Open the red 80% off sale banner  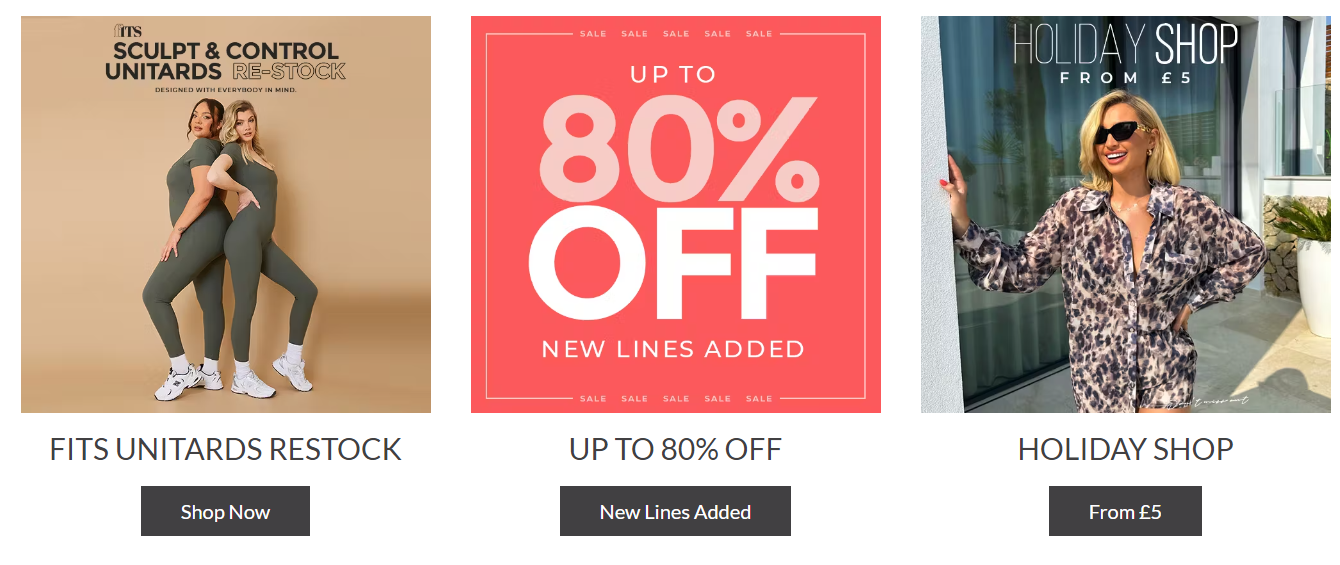point(676,214)
